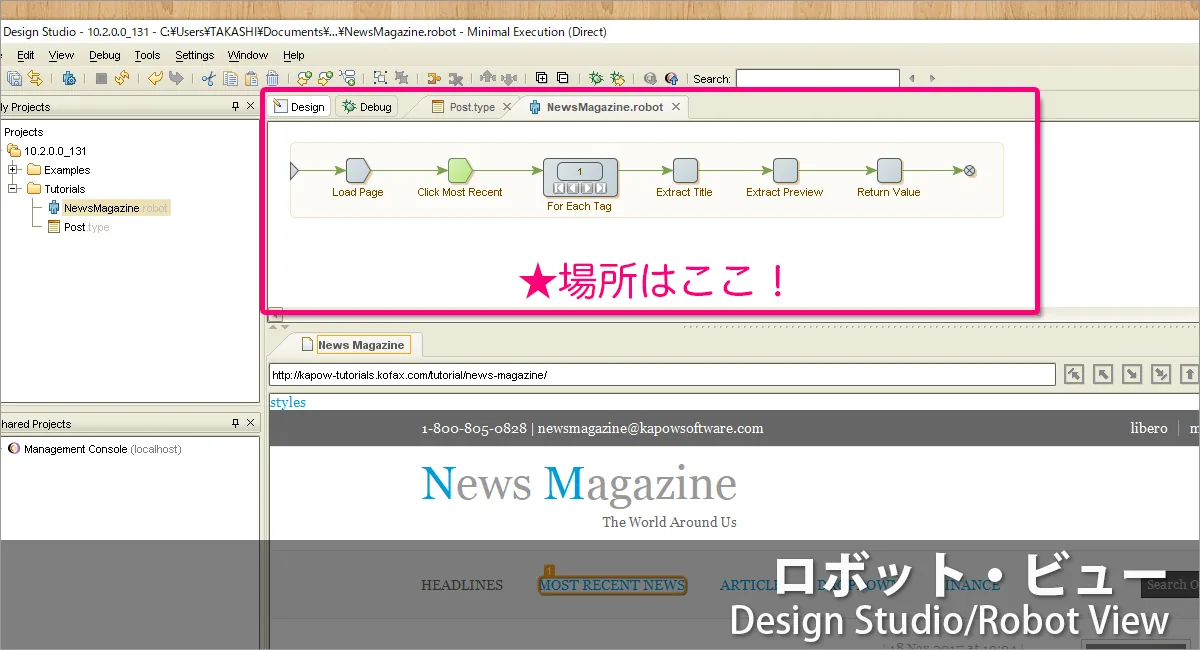Screen dimensions: 1200x650
Task: Select the Load Page step
Action: 358,171
